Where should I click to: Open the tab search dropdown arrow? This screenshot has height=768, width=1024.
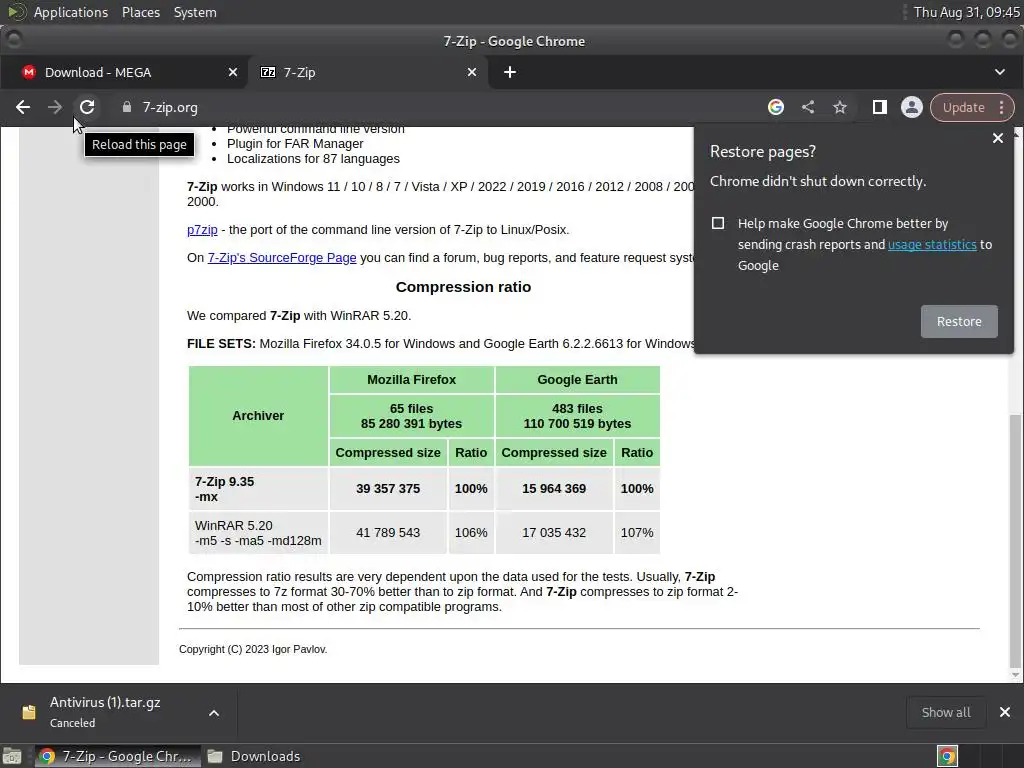(1000, 72)
